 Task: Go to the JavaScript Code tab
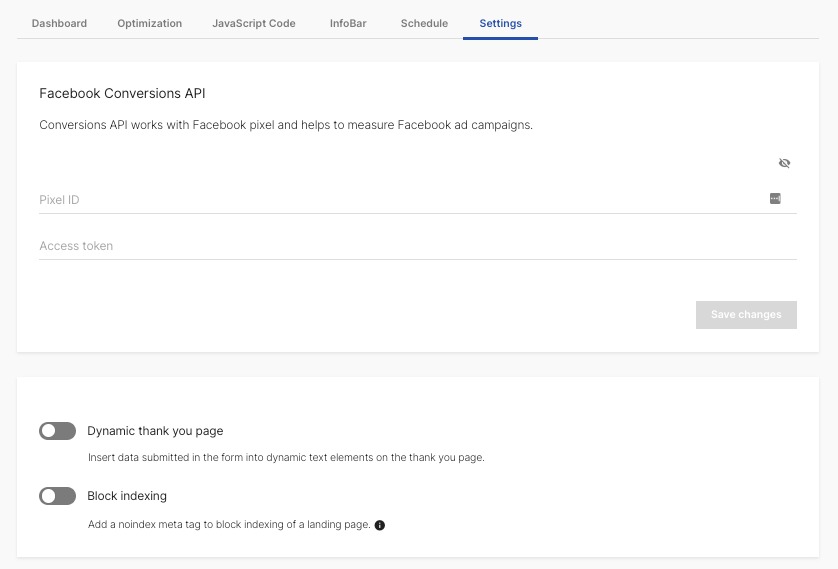(x=254, y=23)
